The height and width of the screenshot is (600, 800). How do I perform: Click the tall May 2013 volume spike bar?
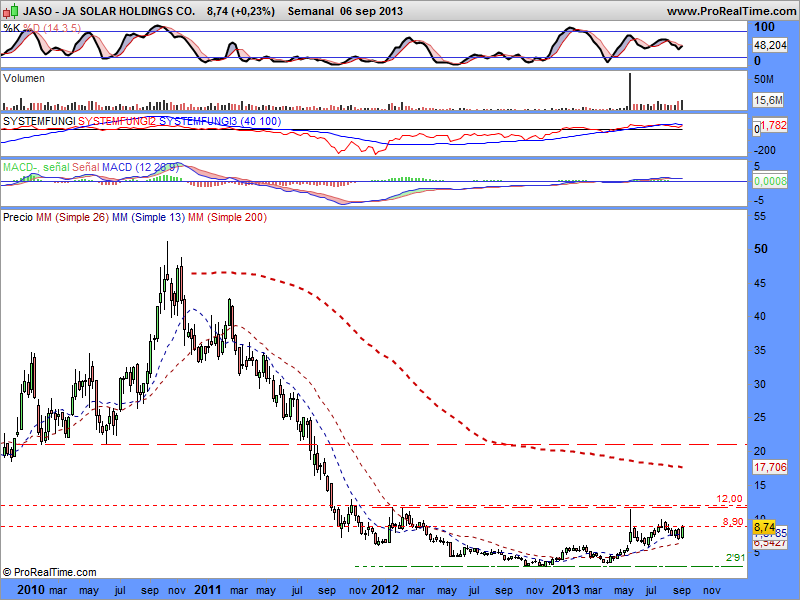point(630,91)
